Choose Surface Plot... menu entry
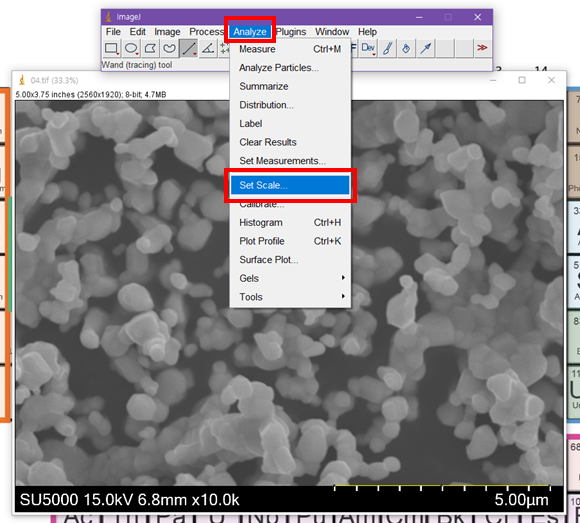This screenshot has width=580, height=523. [290, 260]
